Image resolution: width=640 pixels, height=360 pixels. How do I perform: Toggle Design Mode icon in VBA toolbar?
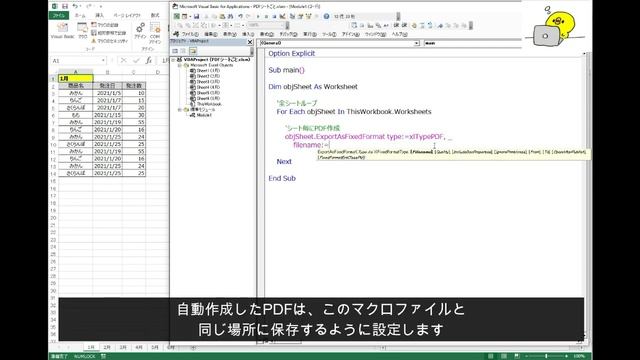tap(283, 16)
